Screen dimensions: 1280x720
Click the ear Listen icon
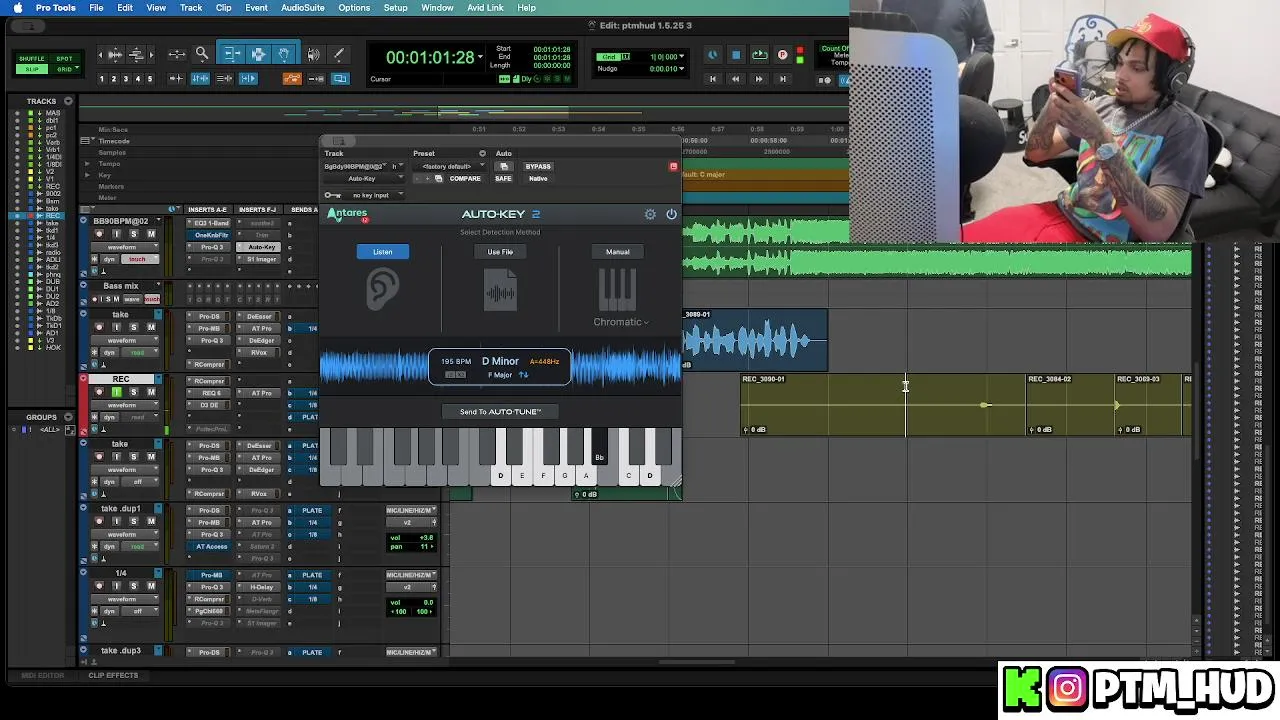(382, 290)
